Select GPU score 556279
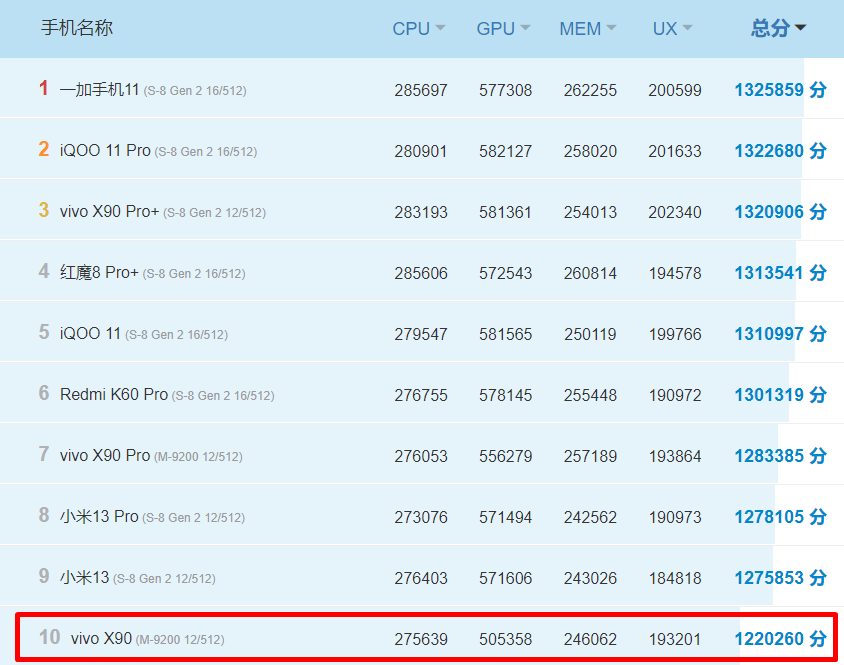This screenshot has height=665, width=844. pyautogui.click(x=505, y=456)
